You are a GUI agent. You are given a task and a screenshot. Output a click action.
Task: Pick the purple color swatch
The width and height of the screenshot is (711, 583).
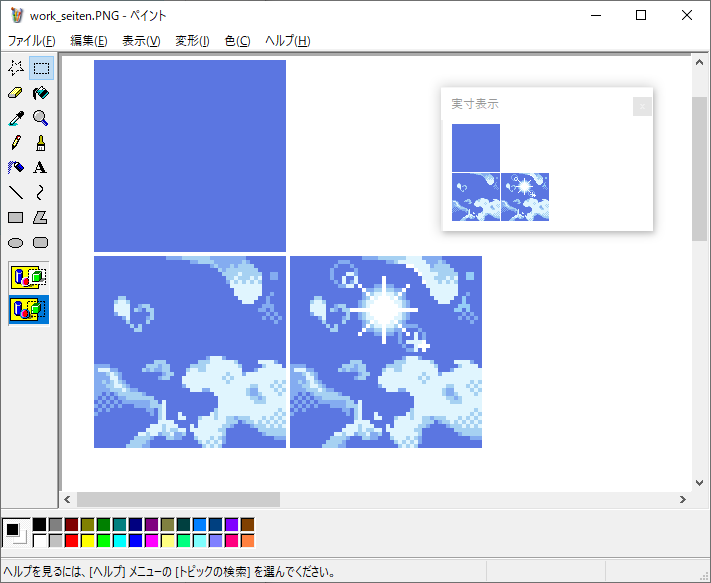pos(151,525)
